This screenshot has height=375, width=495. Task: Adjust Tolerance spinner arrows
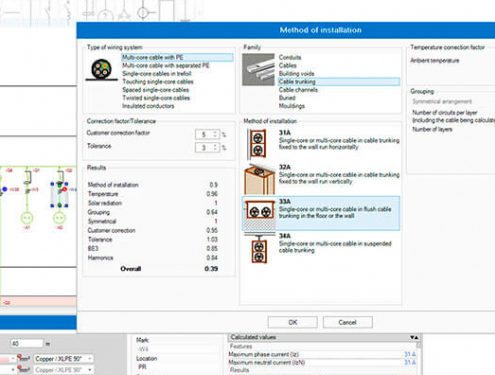[x=216, y=147]
